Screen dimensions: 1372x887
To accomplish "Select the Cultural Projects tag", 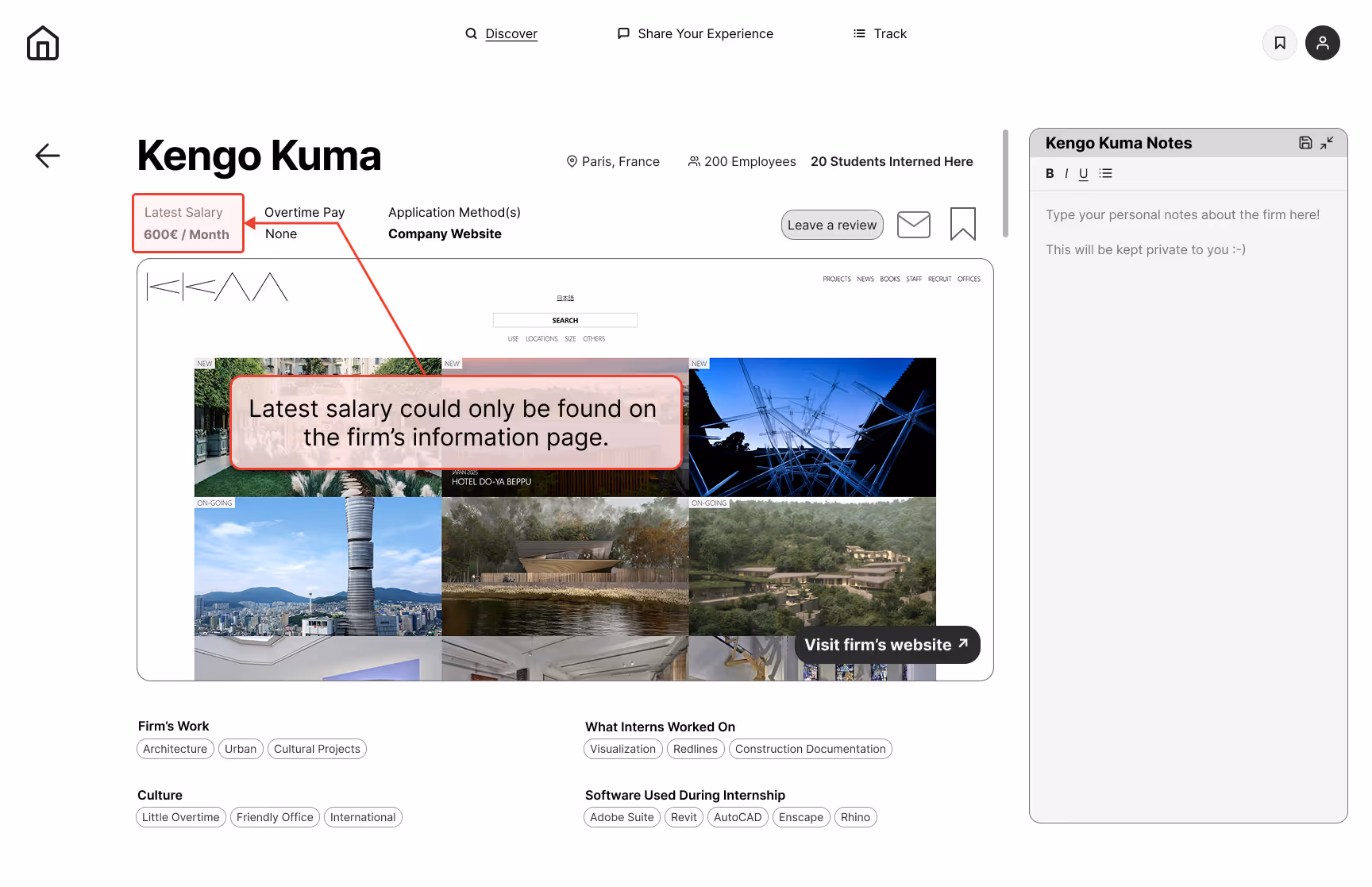I will click(x=317, y=749).
